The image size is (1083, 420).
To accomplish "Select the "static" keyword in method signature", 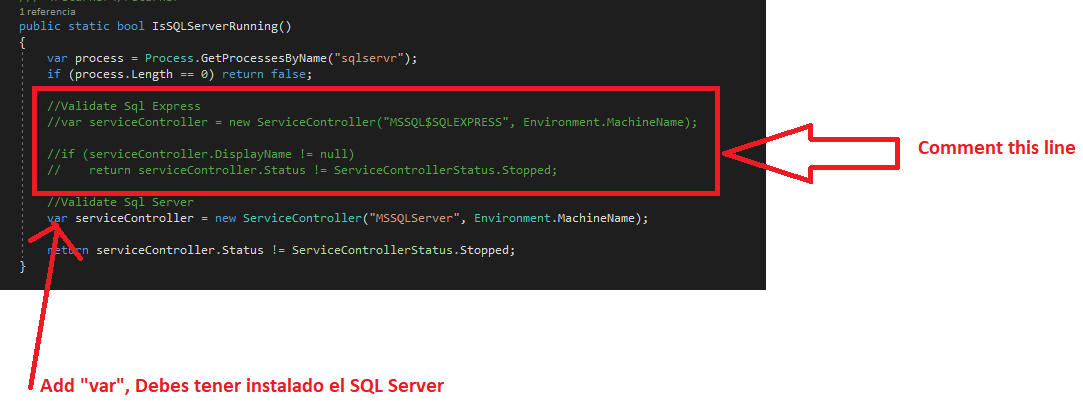I will coord(89,26).
